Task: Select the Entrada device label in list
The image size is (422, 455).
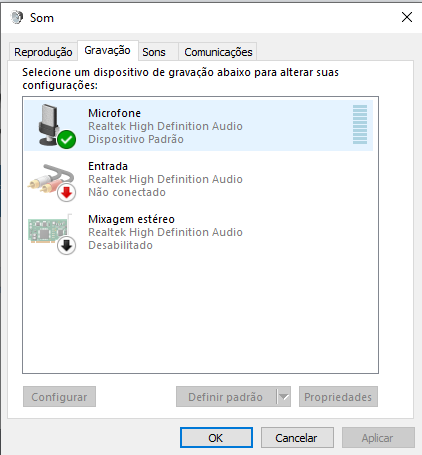Action: pos(108,166)
